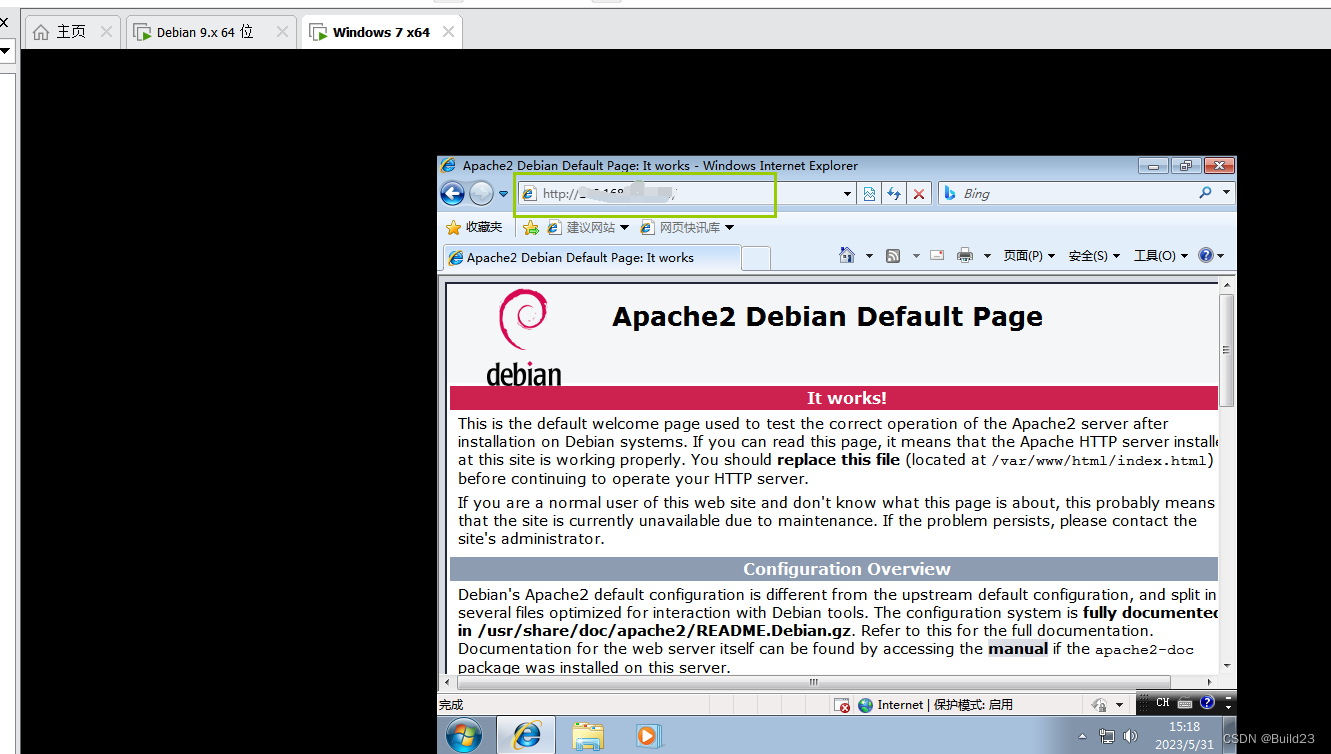Click the Read Mail envelope icon
This screenshot has width=1331, height=754.
(x=937, y=256)
